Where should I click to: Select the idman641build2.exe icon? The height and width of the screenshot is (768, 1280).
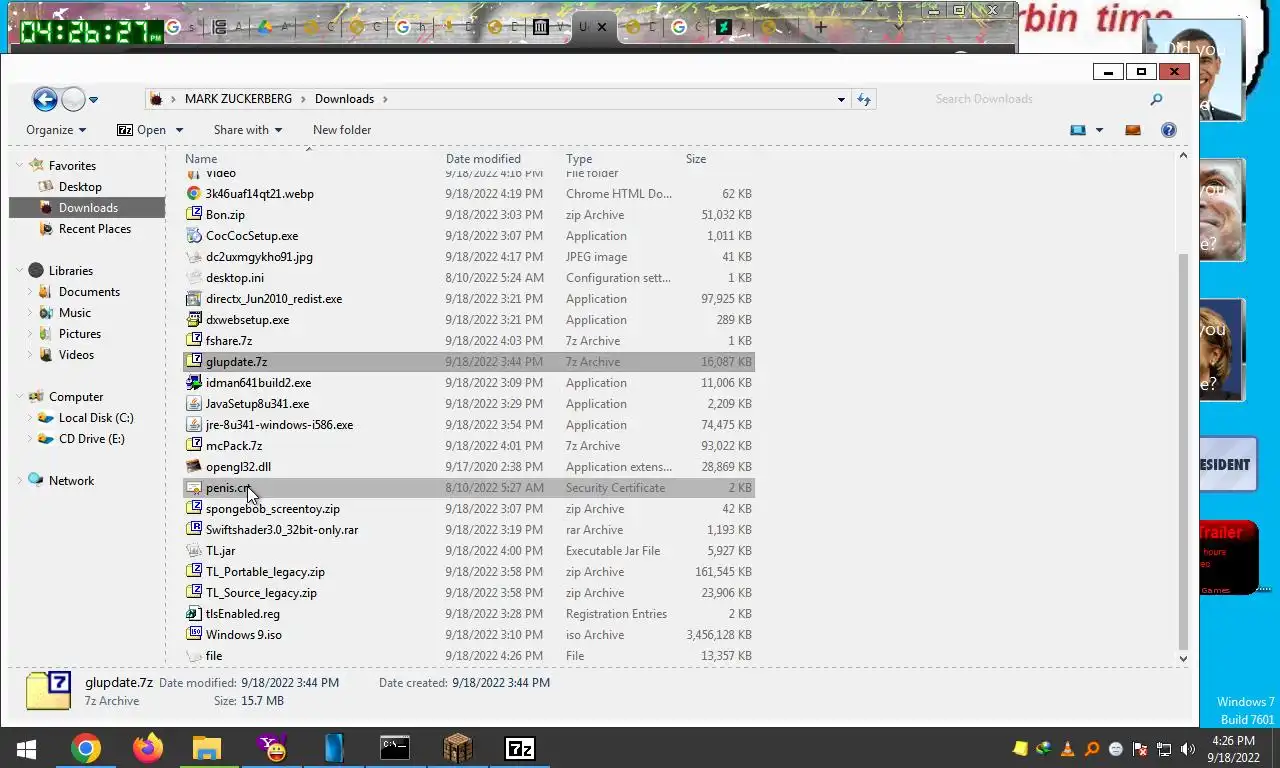click(195, 383)
